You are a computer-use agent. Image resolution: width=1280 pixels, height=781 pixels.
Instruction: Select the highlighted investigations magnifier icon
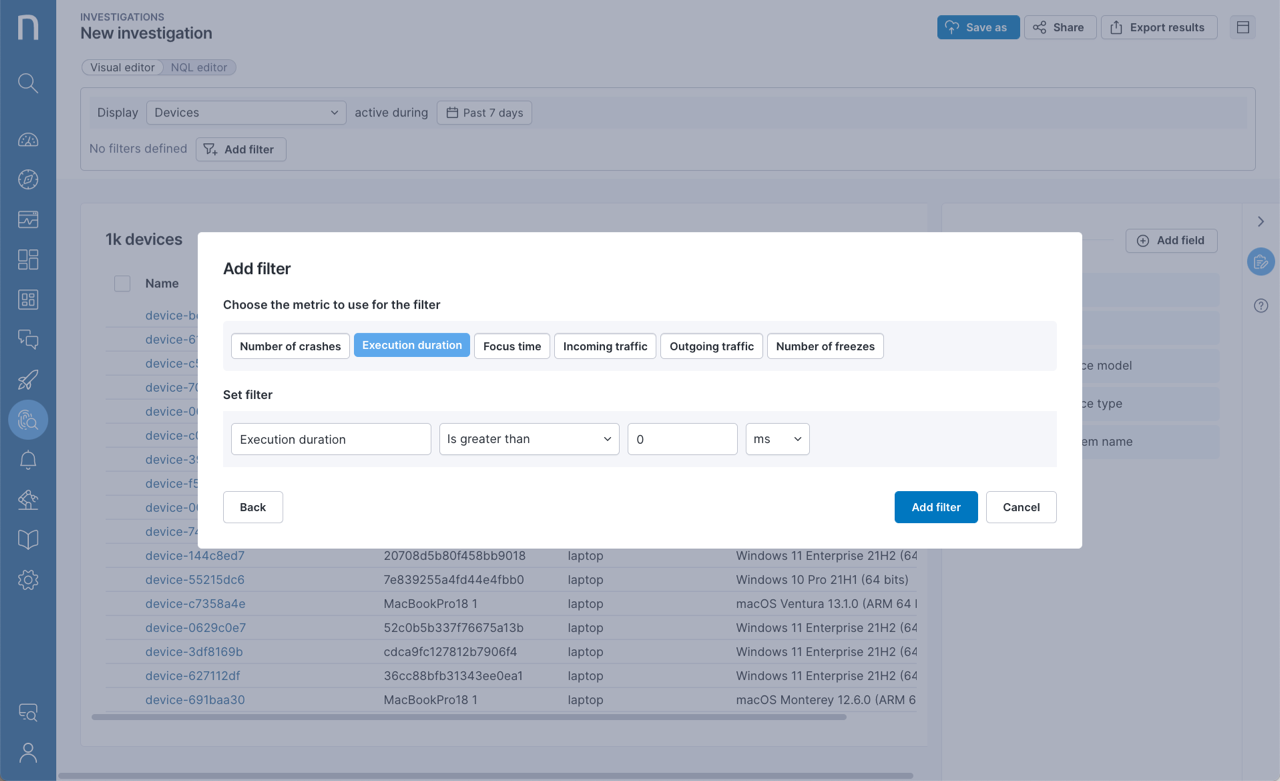coord(28,419)
